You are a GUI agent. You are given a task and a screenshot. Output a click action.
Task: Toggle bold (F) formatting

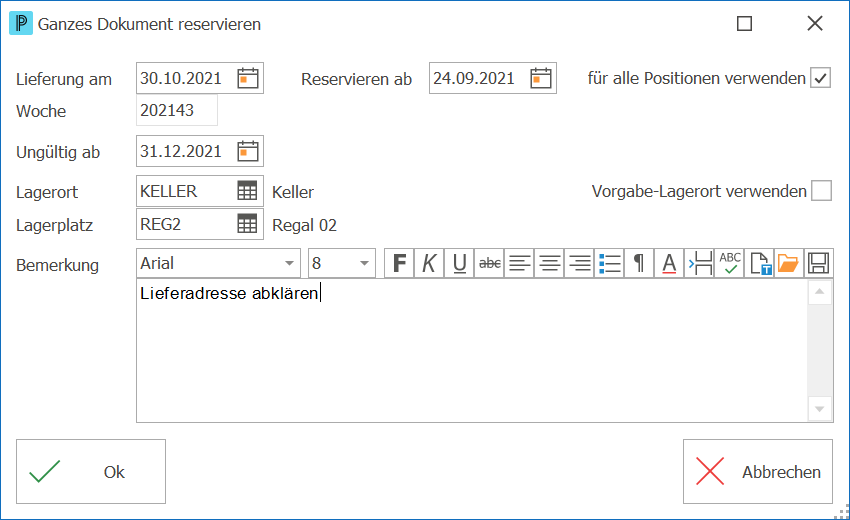[x=400, y=264]
